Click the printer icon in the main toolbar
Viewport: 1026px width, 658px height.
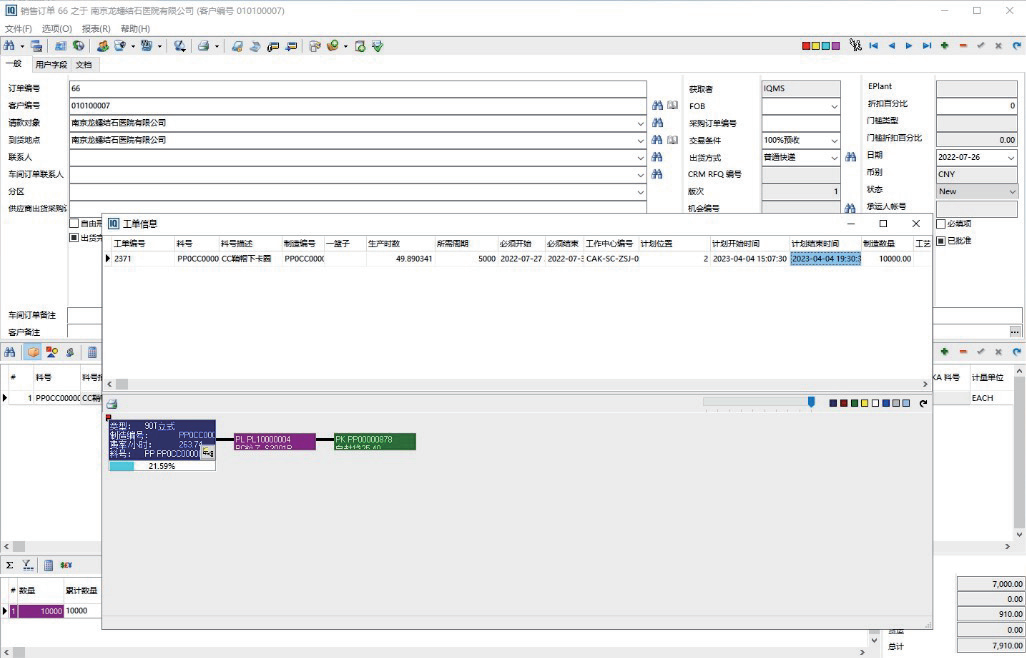click(x=203, y=46)
